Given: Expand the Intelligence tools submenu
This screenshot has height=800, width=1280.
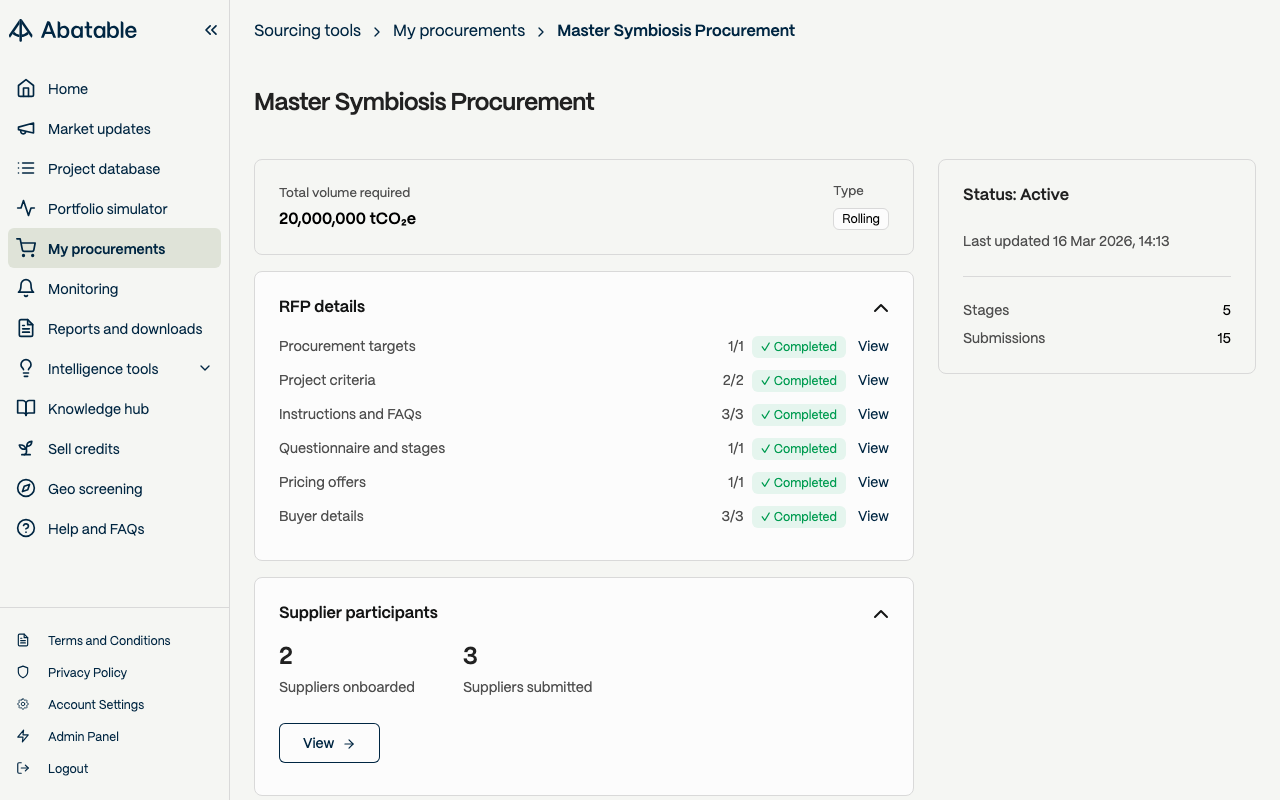Looking at the screenshot, I should coord(205,369).
